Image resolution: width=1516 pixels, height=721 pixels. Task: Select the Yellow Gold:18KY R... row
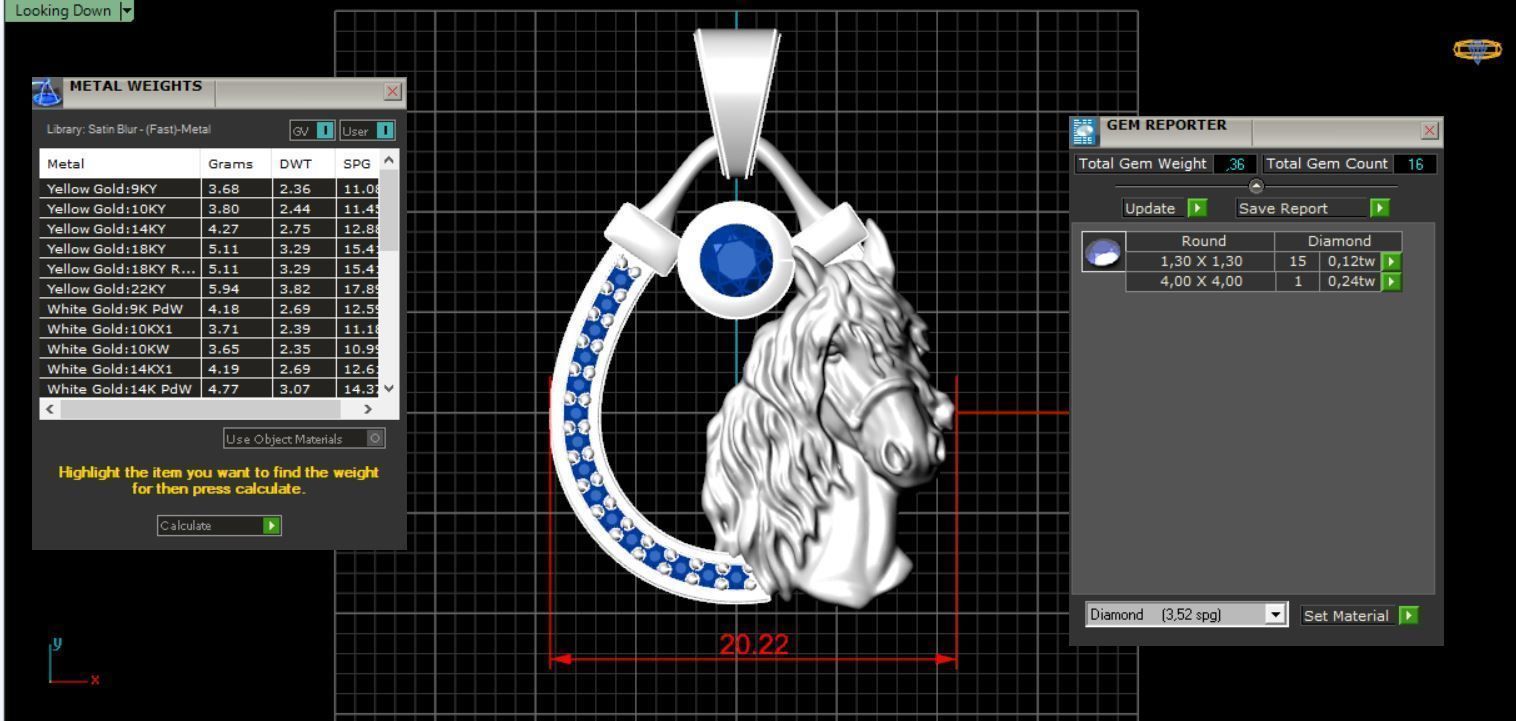point(211,269)
